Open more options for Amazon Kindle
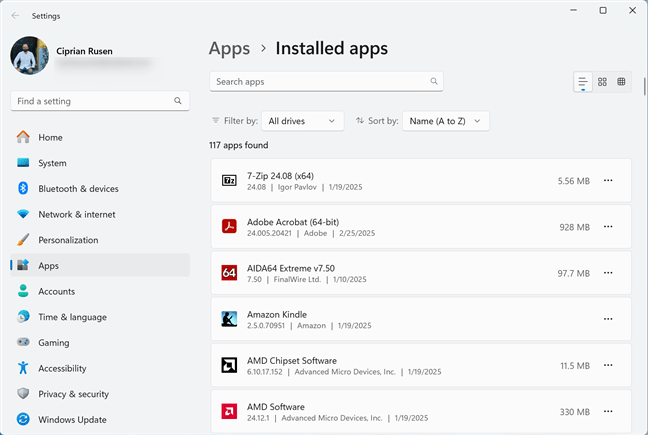This screenshot has width=648, height=435. pos(608,319)
